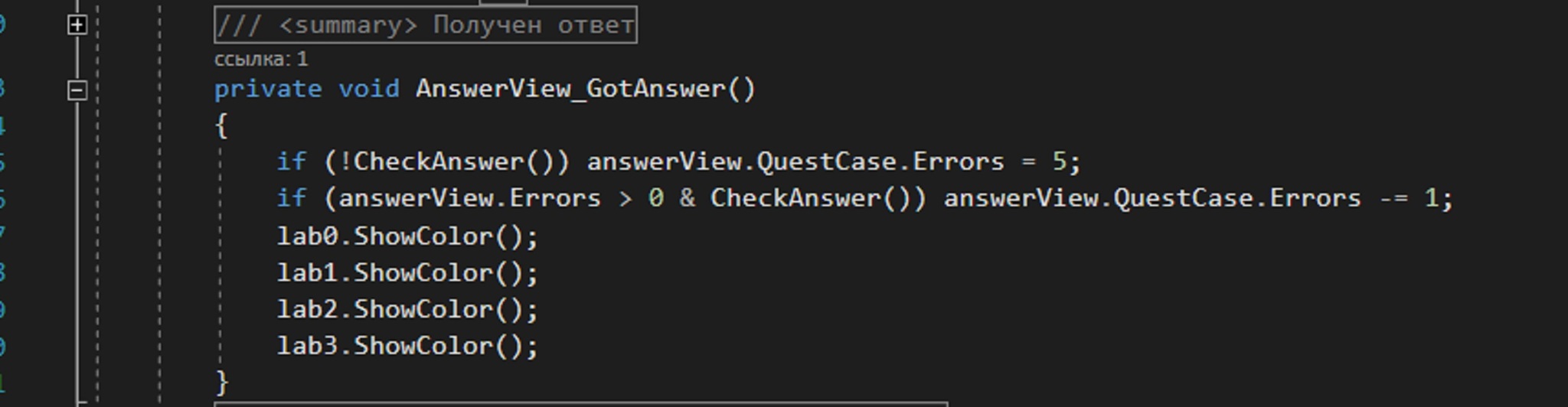This screenshot has height=407, width=1568.
Task: Open the "ссылка: 1" CodeLens reference
Action: (x=261, y=59)
